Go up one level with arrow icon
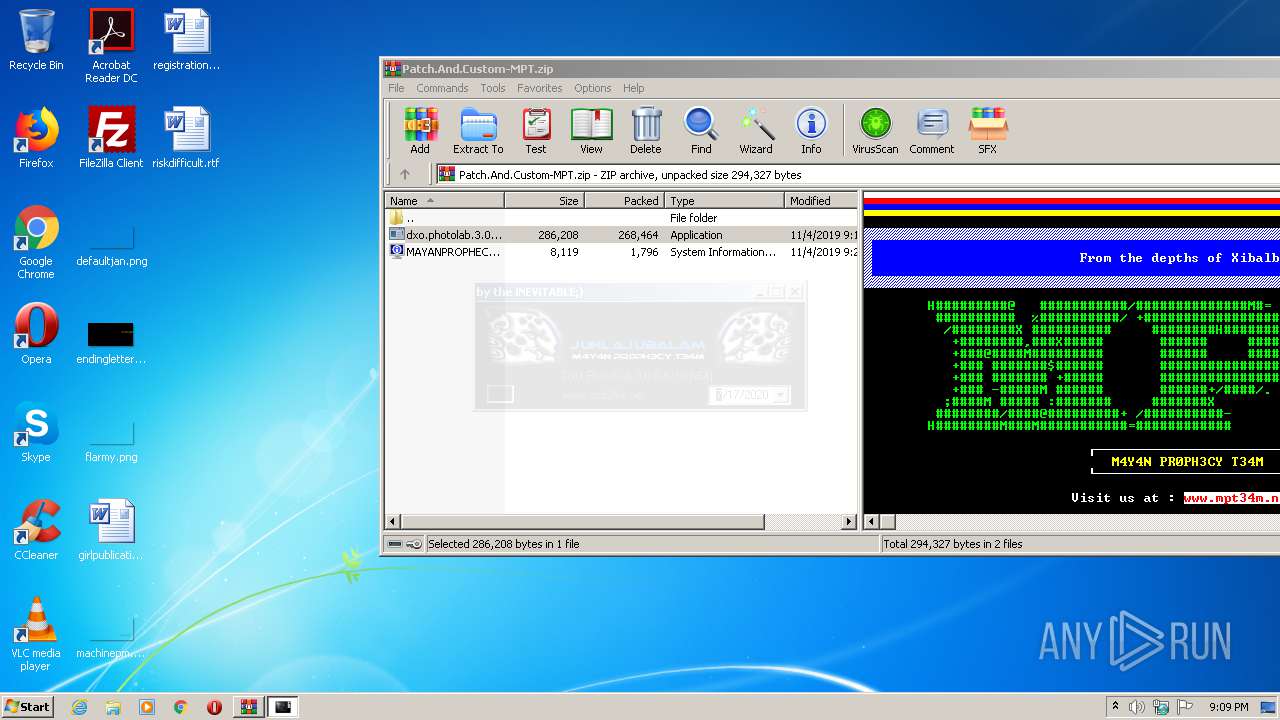This screenshot has height=720, width=1280. [405, 174]
